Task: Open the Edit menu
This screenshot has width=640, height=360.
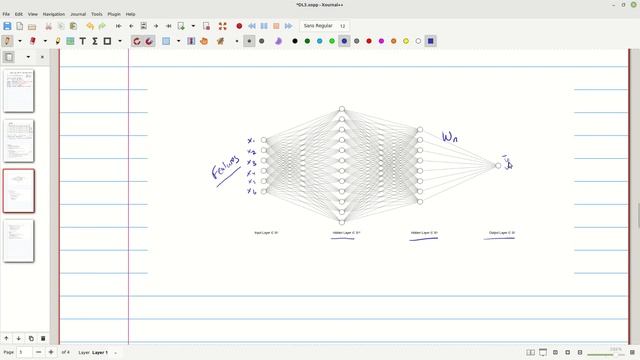Action: pyautogui.click(x=19, y=14)
